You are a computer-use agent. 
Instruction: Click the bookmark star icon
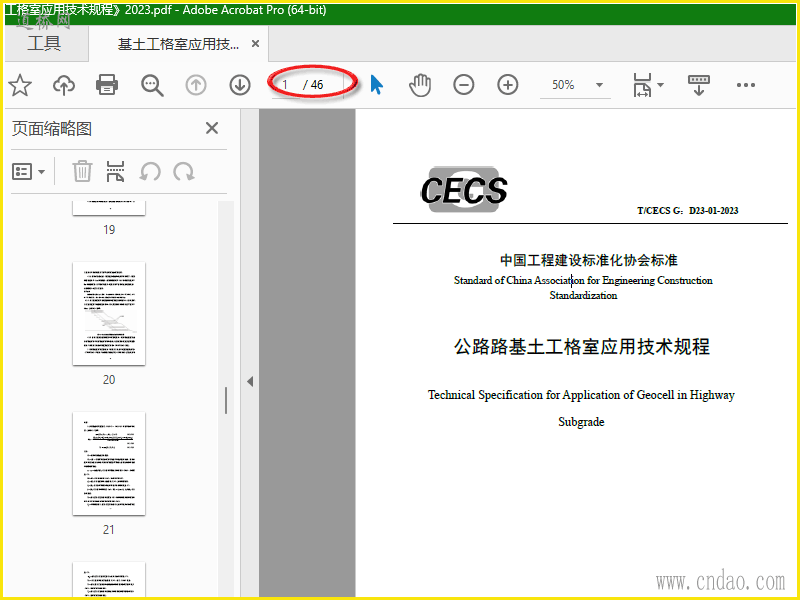coord(20,85)
